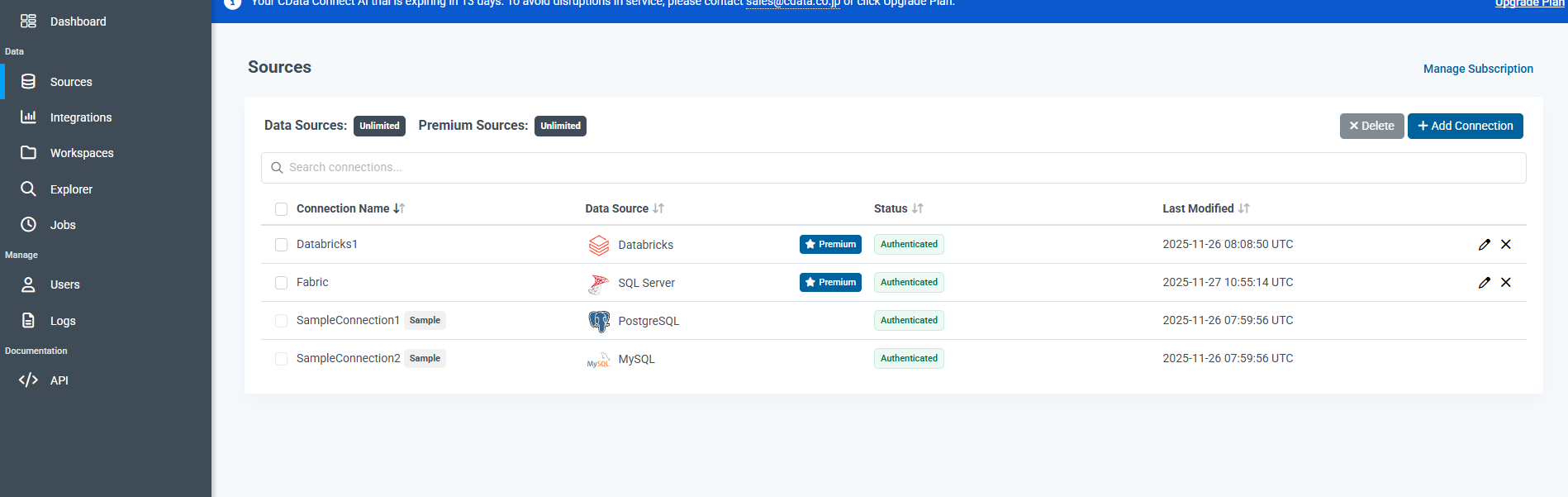Click the SQL Server logo icon
The image size is (1568, 497).
point(598,283)
